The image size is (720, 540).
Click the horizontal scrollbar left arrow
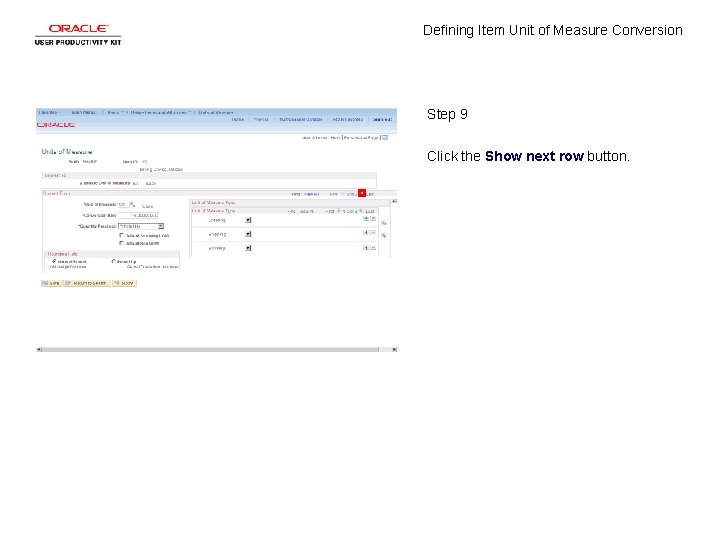39,349
